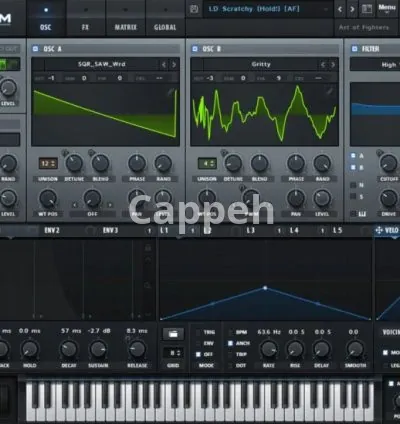The width and height of the screenshot is (400, 424).
Task: Open the OSC A wavetable edit pencil
Action: (x=171, y=91)
